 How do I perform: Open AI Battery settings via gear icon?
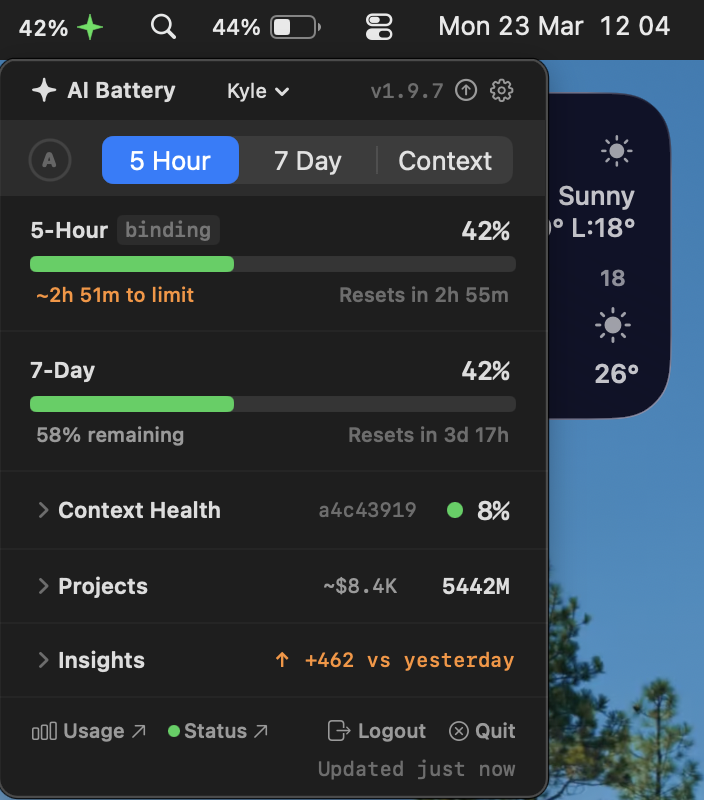(501, 90)
